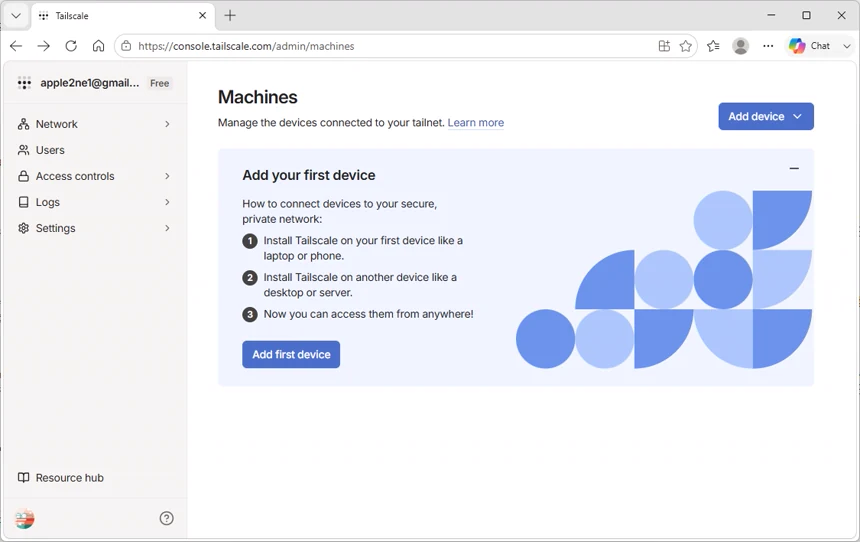Collapse the Add your first device card

tap(794, 168)
